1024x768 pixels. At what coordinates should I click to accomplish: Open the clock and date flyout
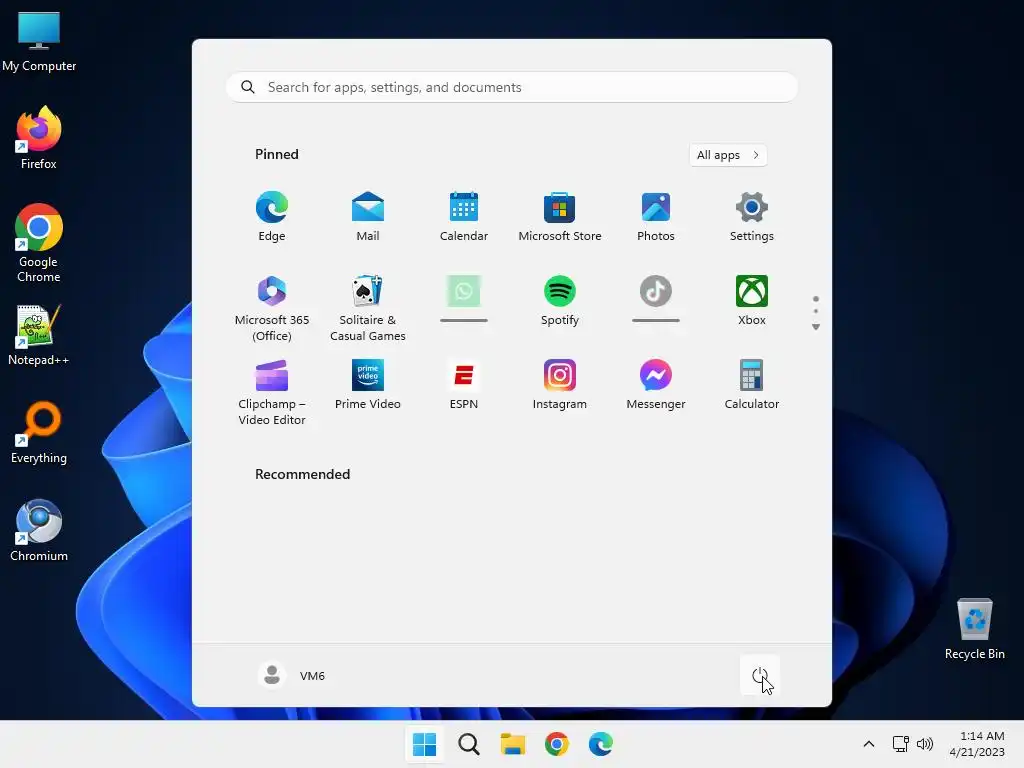point(977,744)
